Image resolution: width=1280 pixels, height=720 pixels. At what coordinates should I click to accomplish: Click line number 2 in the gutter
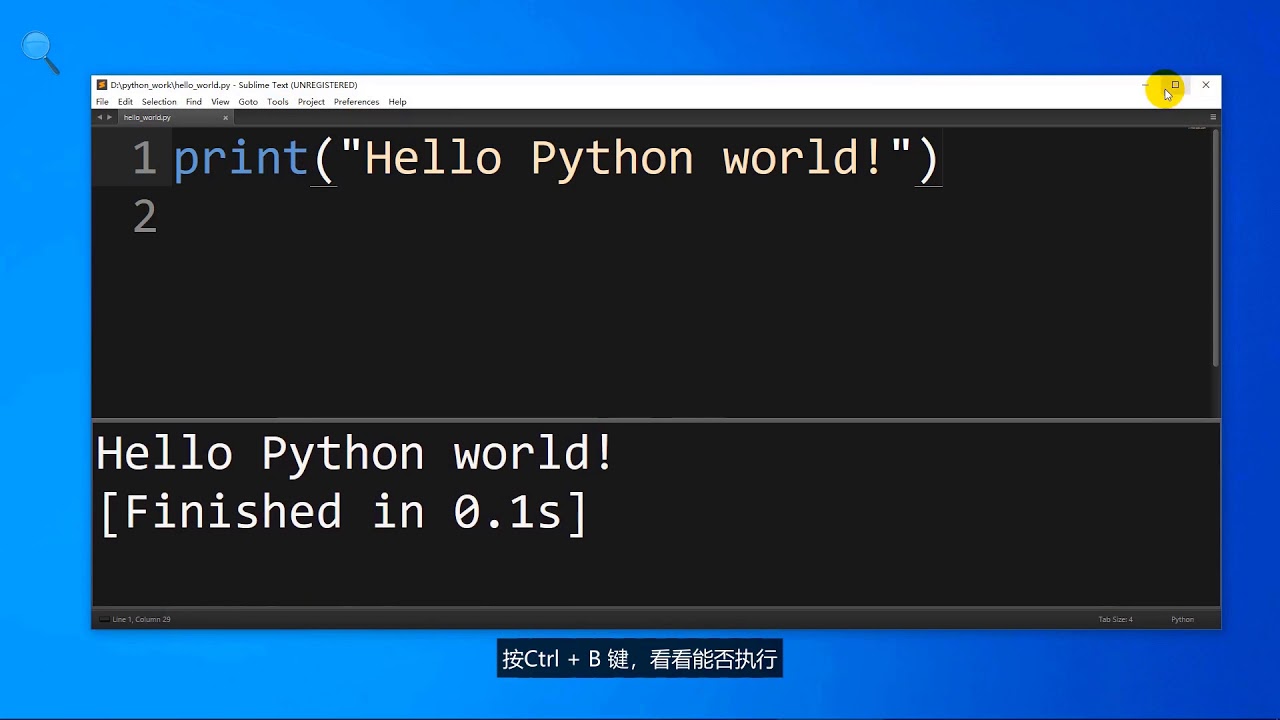144,217
